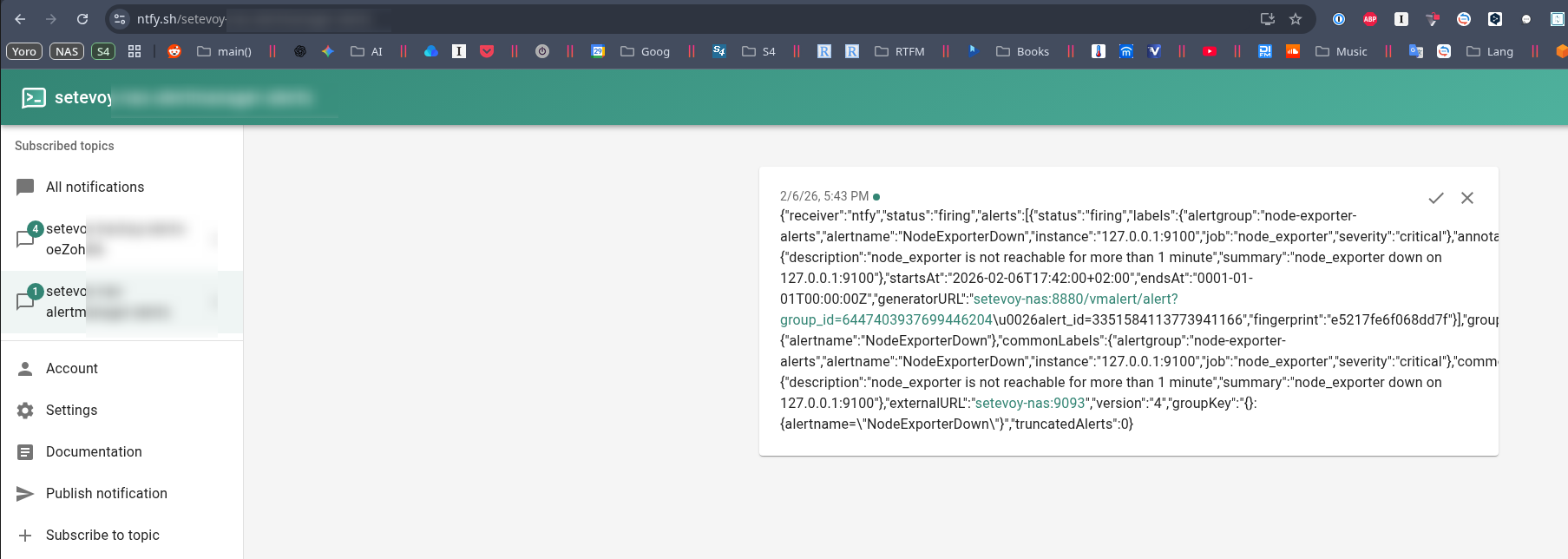Click Publish notification

tap(106, 493)
